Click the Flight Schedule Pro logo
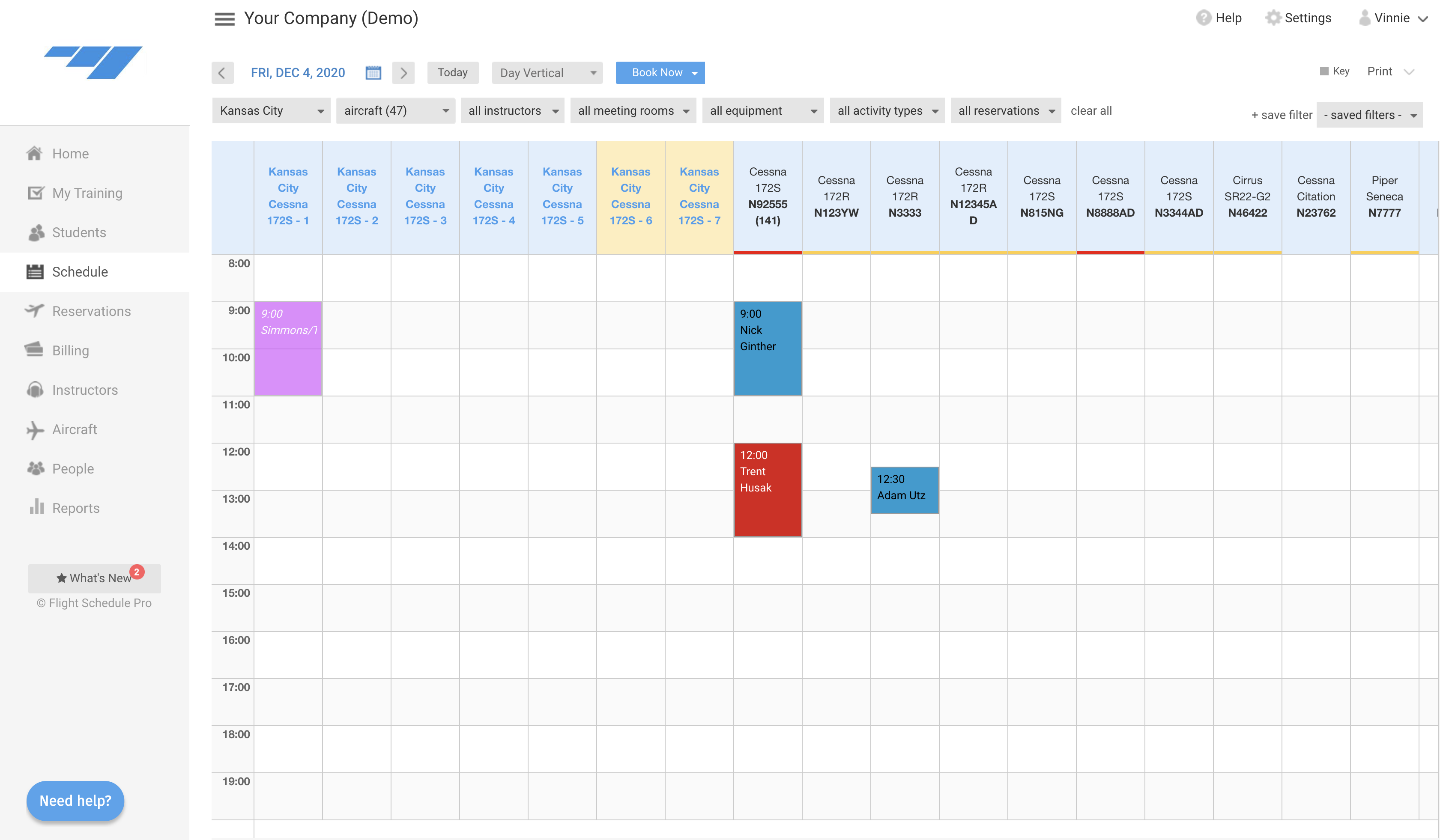Screen dimensions: 1440x840 (x=93, y=62)
